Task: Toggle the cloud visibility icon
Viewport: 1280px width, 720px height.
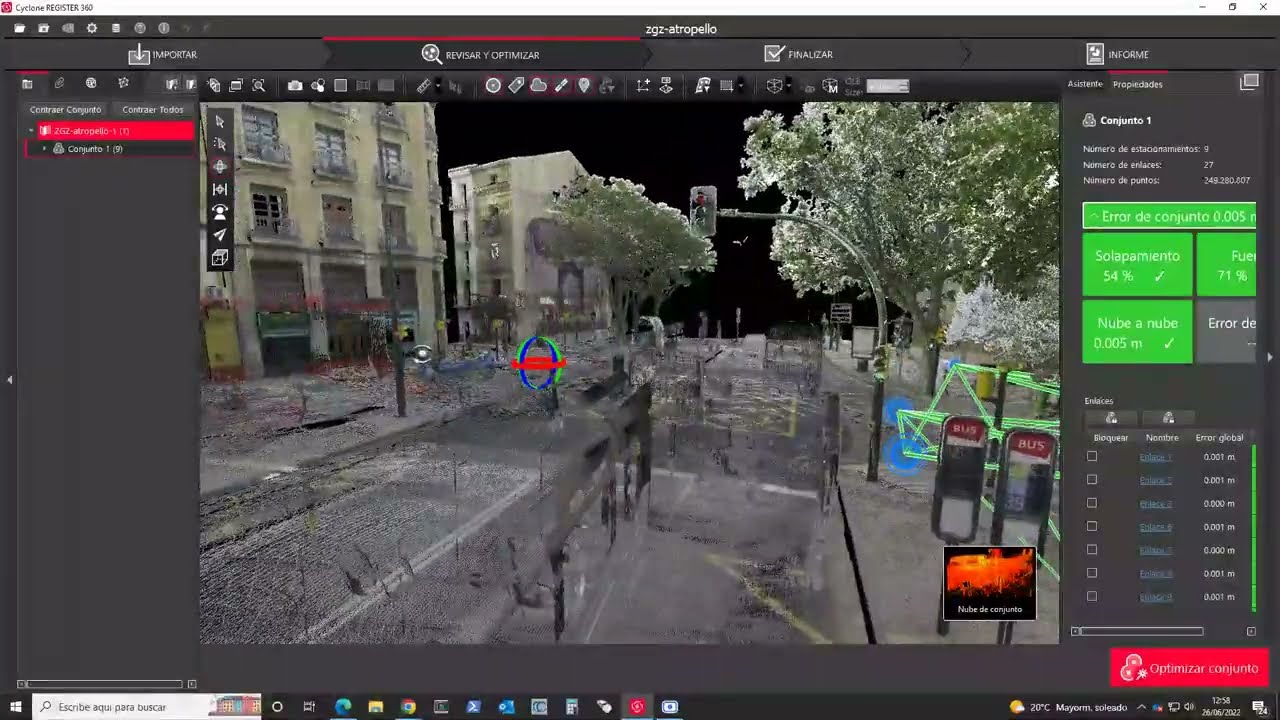Action: coord(538,86)
